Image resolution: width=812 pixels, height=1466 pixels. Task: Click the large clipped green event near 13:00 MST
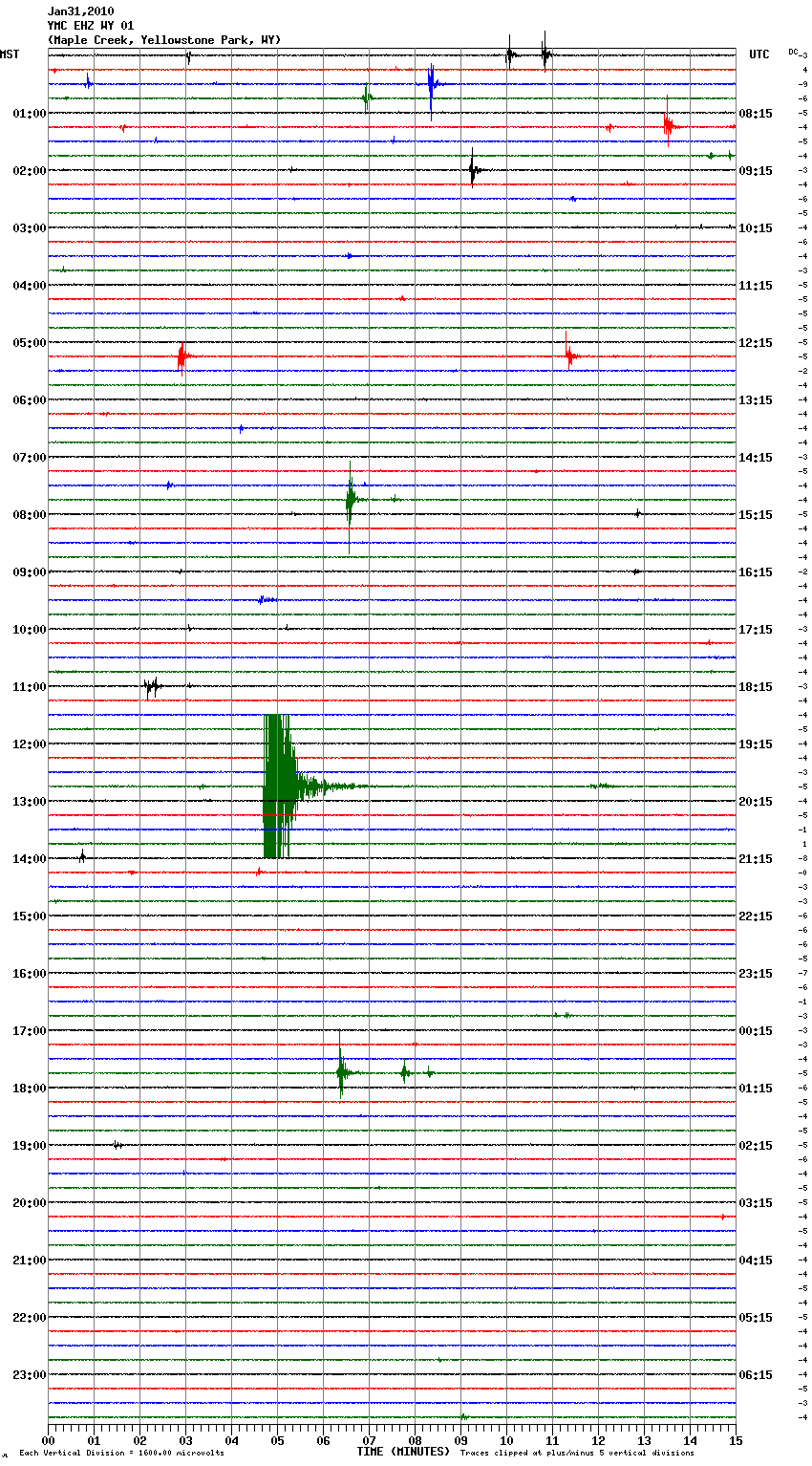(282, 787)
